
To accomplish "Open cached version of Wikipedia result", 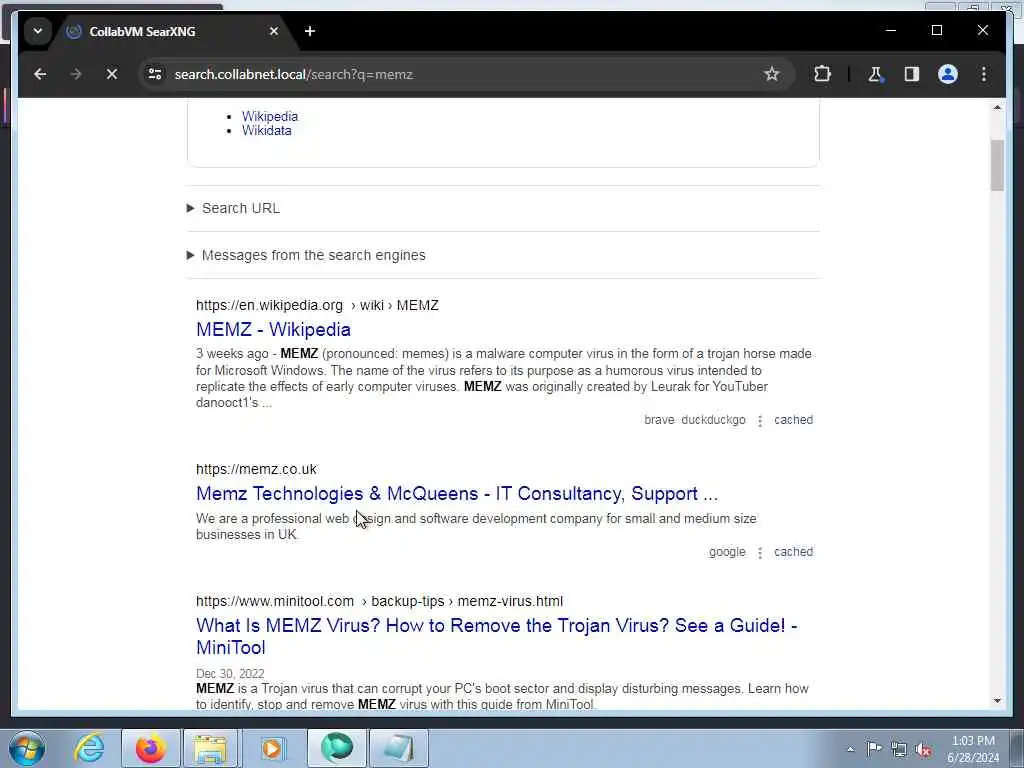I will click(793, 420).
